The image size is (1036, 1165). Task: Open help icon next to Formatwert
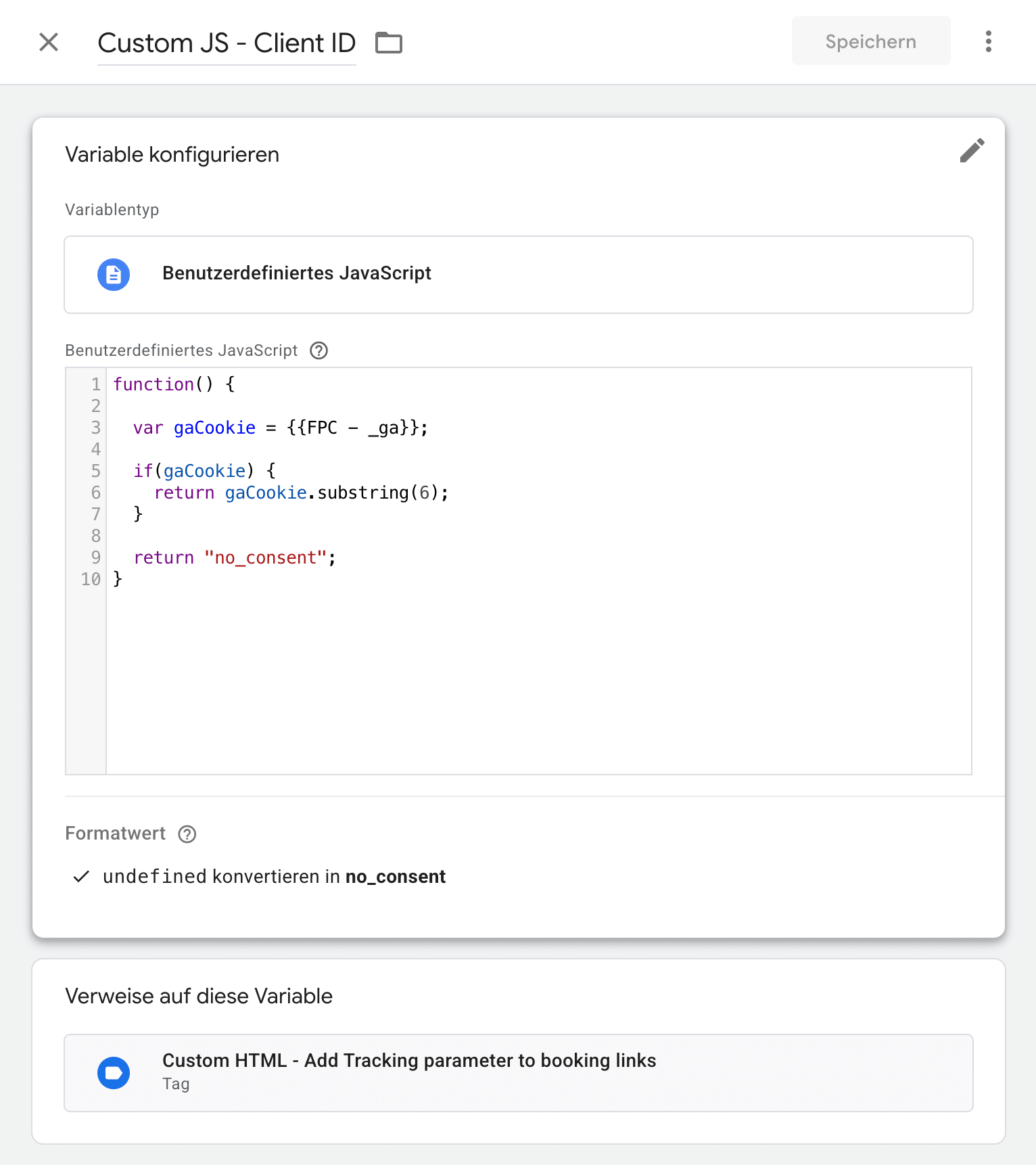[187, 834]
